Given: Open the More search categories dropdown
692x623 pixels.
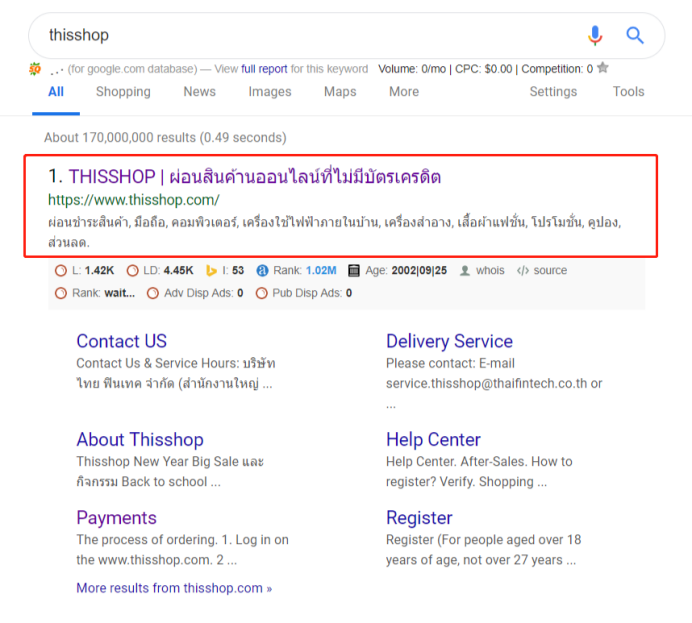Looking at the screenshot, I should [404, 92].
